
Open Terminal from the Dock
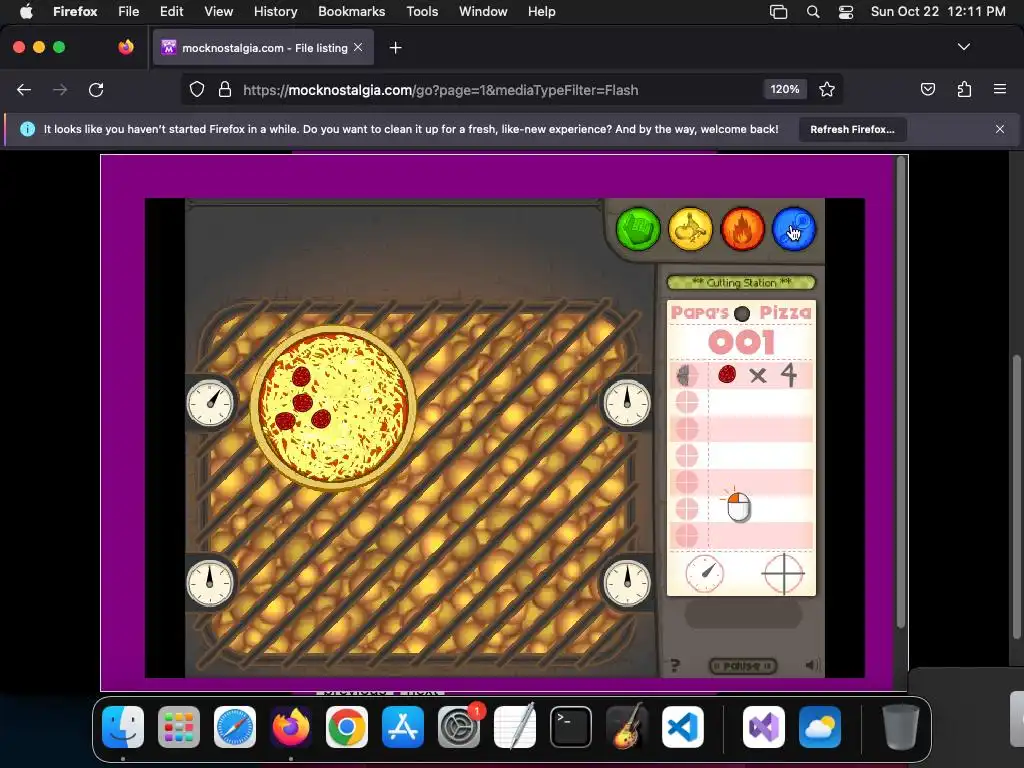coord(571,727)
